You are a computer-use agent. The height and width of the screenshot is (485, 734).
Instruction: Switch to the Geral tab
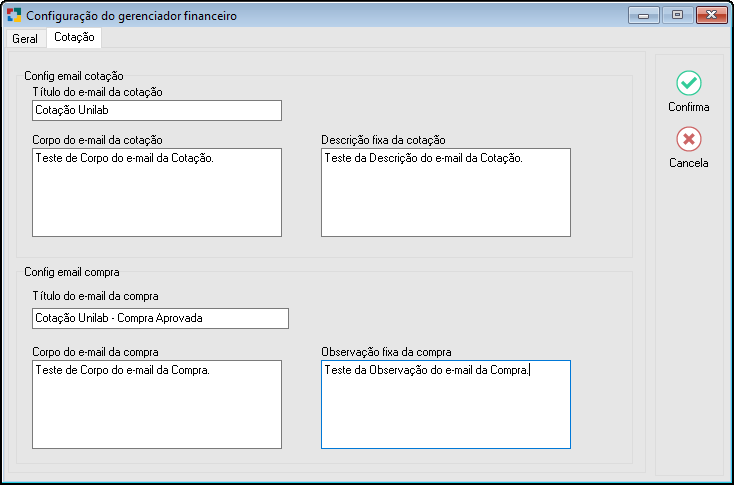25,38
